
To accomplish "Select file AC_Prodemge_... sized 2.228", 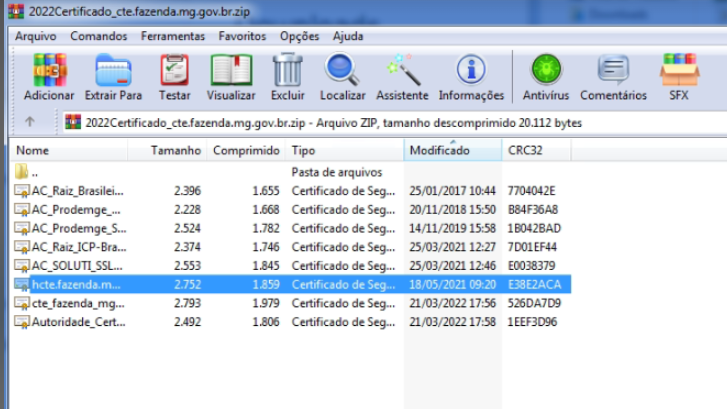I will (x=76, y=210).
